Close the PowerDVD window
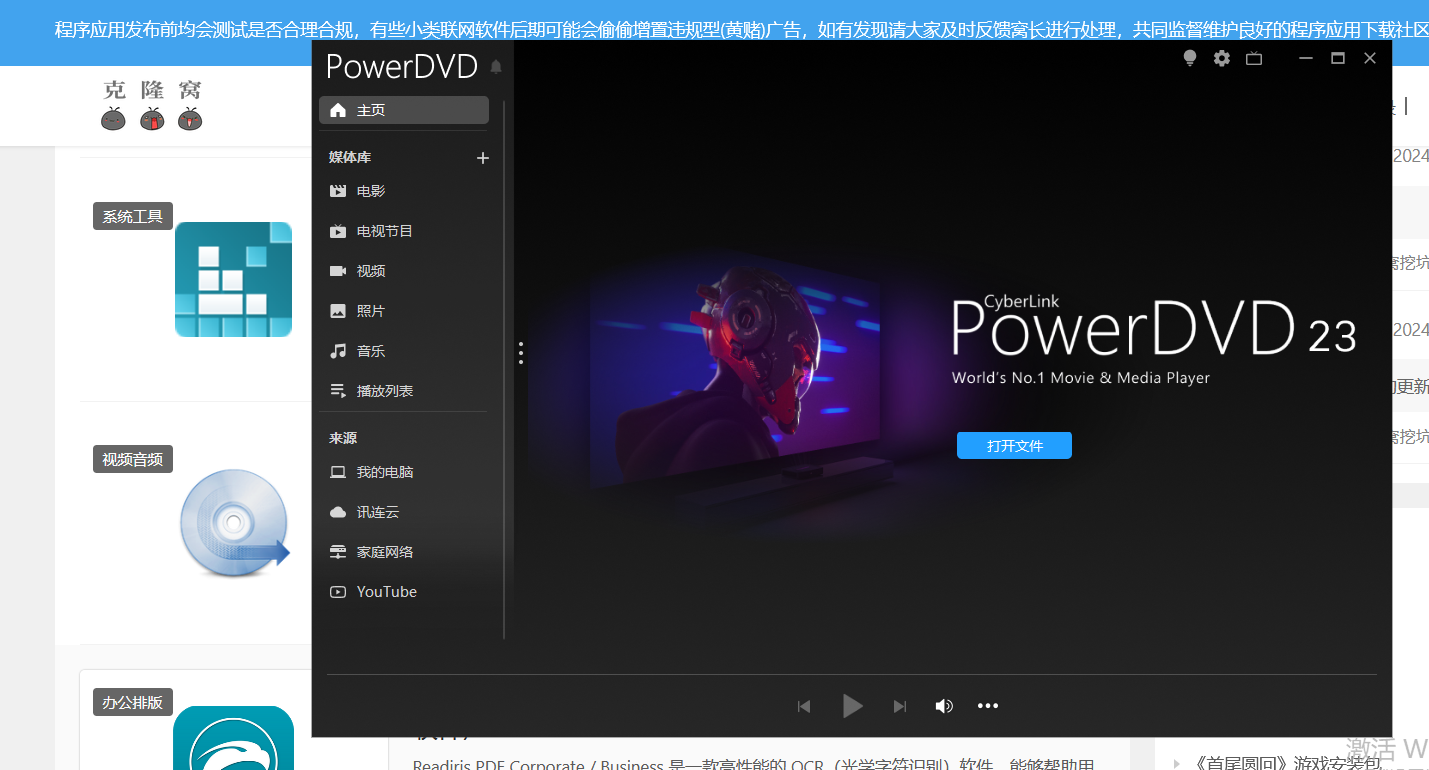 [1370, 58]
